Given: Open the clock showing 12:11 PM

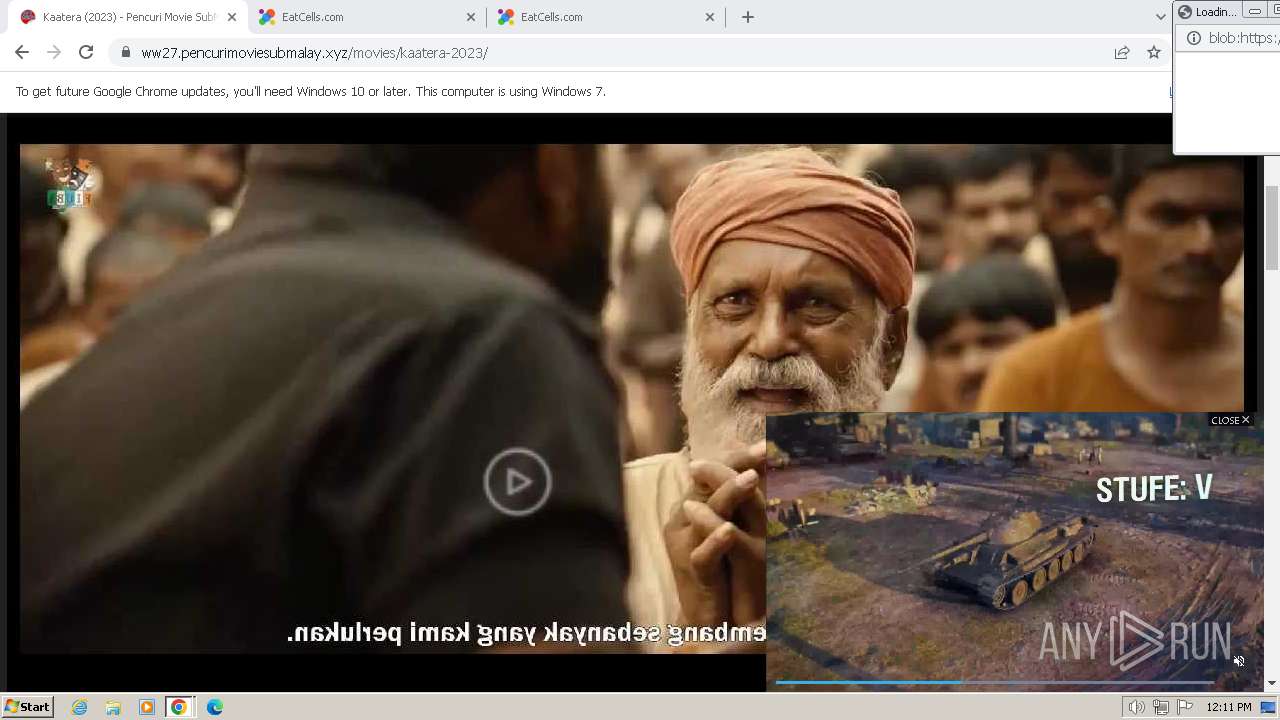Looking at the screenshot, I should (x=1229, y=707).
